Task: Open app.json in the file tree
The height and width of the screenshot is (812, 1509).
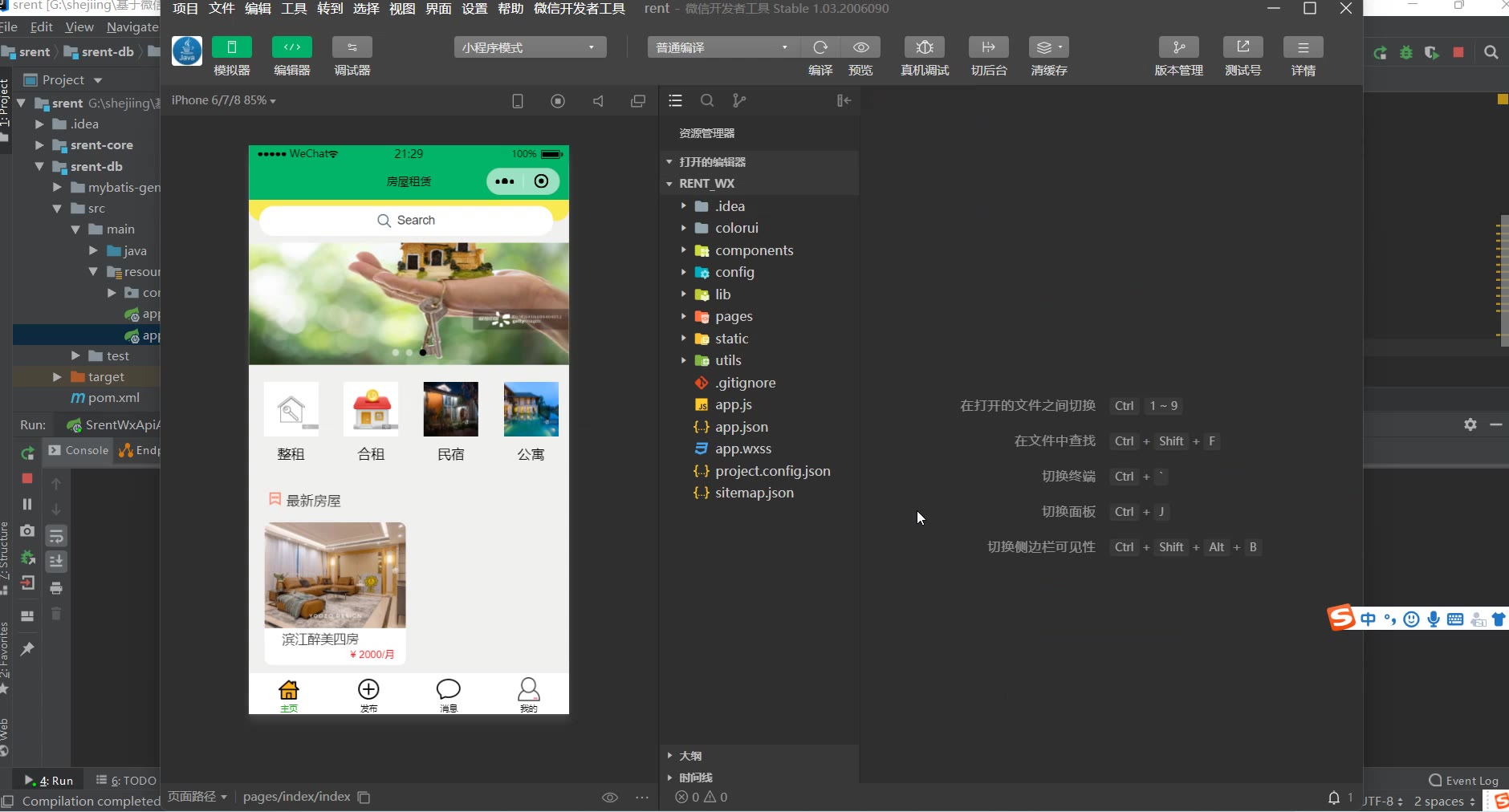Action: click(x=741, y=427)
